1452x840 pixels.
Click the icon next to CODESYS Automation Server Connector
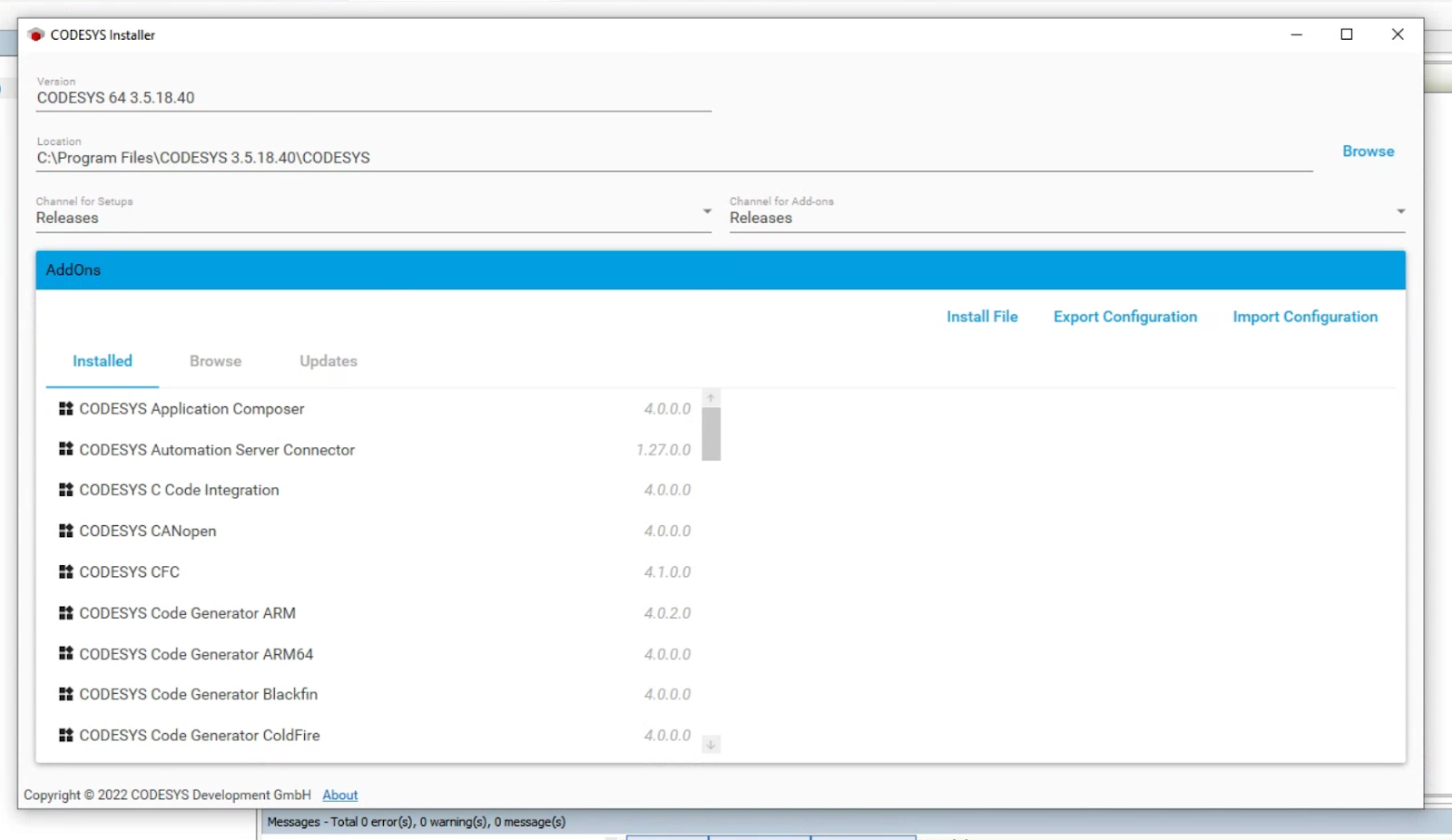[65, 449]
